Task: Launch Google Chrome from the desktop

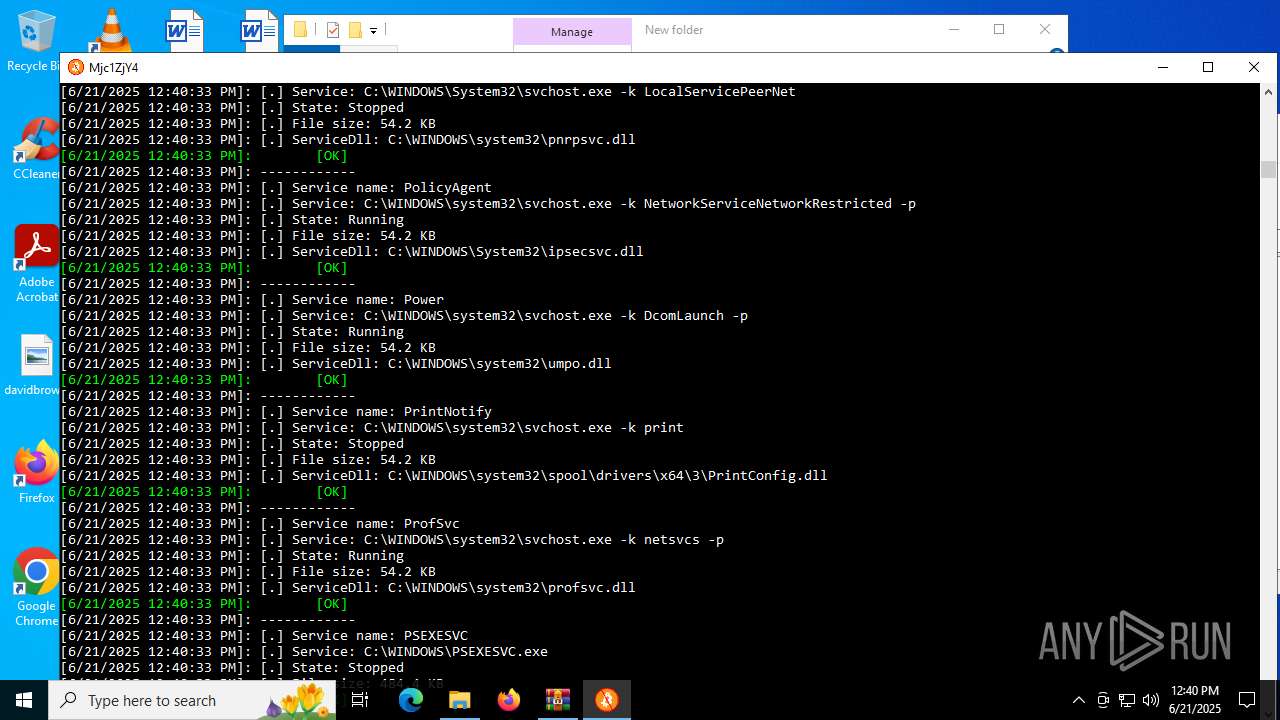Action: click(36, 588)
